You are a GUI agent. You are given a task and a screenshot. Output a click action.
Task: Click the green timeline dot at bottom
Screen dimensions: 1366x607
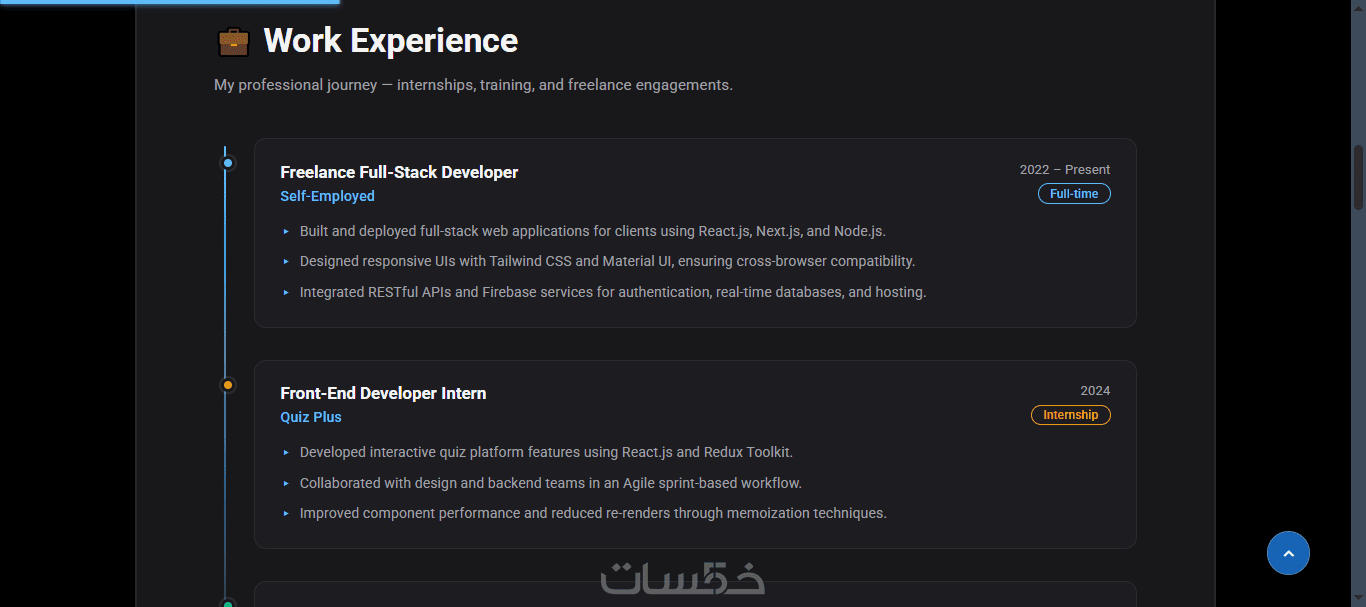click(228, 604)
